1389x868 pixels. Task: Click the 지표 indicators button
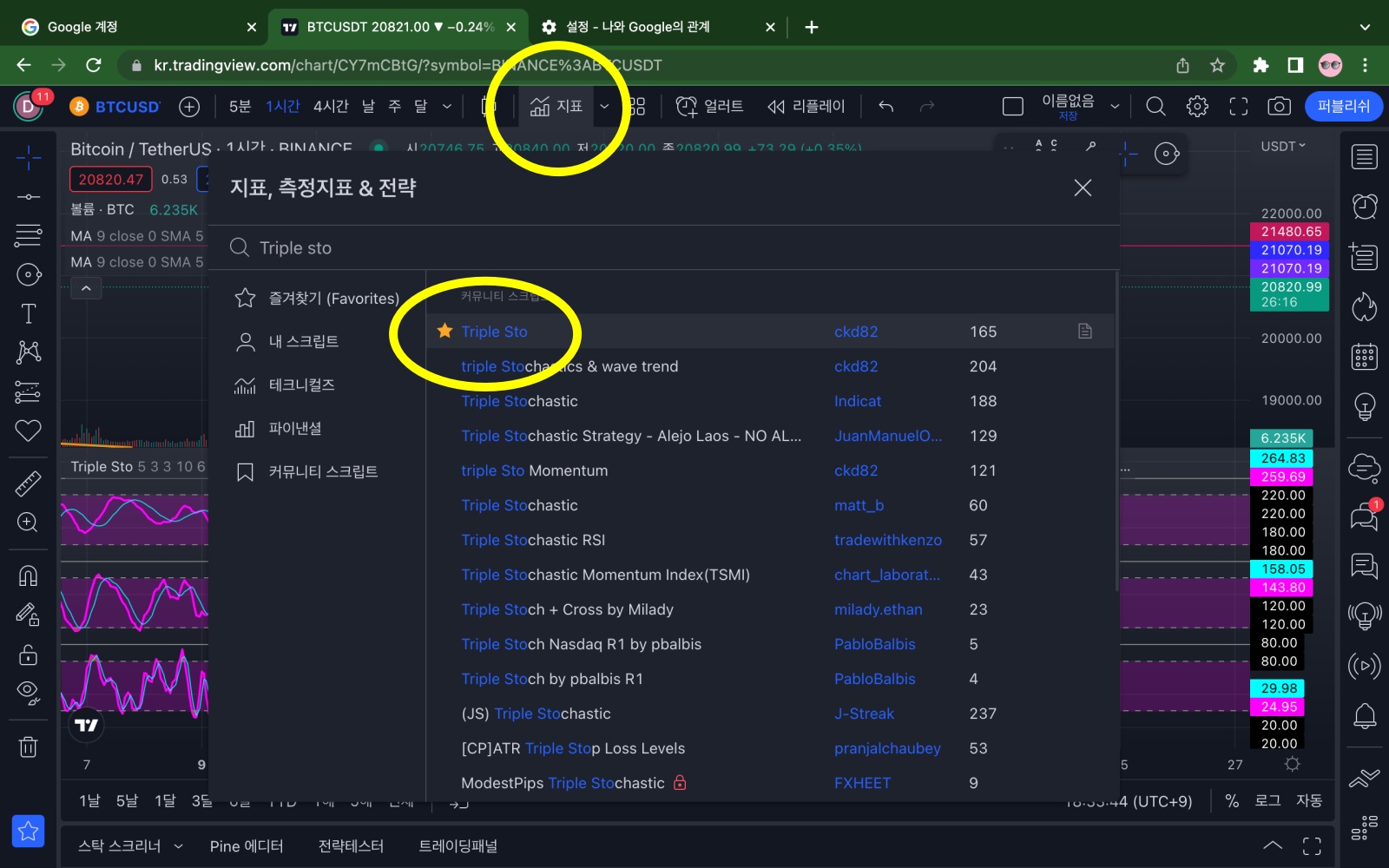pyautogui.click(x=556, y=106)
